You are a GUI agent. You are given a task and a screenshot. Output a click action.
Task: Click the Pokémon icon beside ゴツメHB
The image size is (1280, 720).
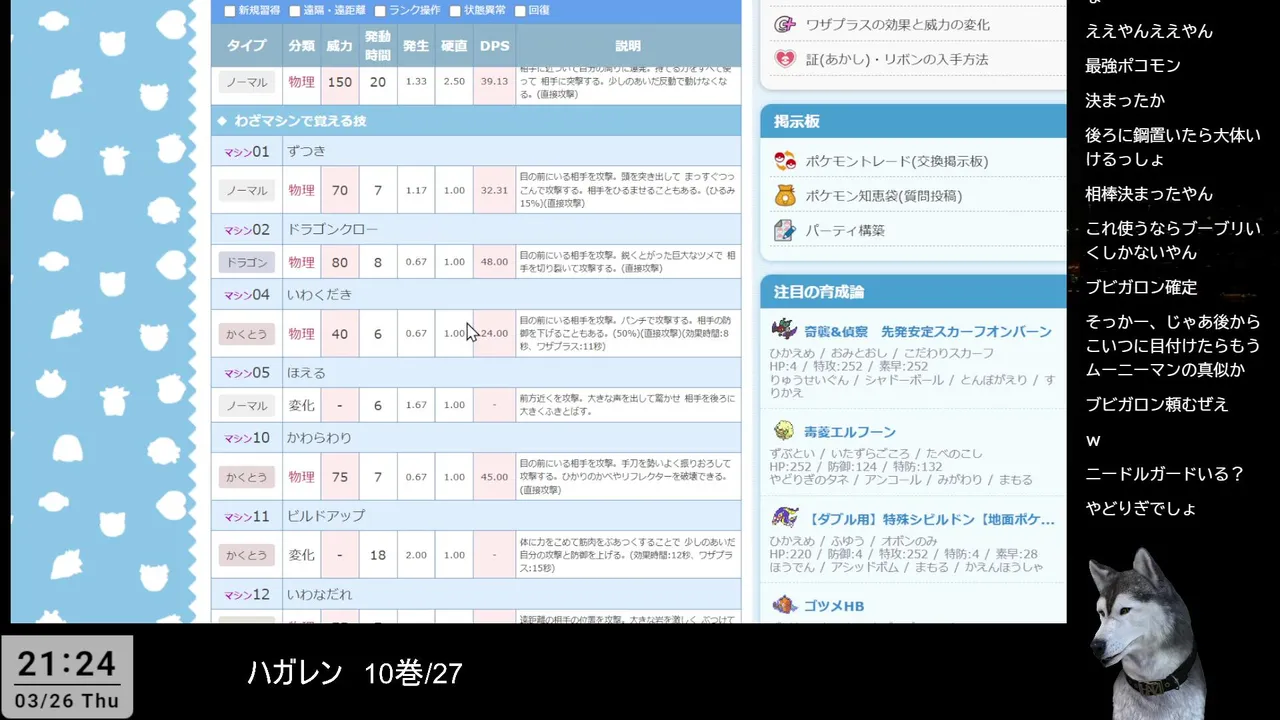pyautogui.click(x=784, y=605)
